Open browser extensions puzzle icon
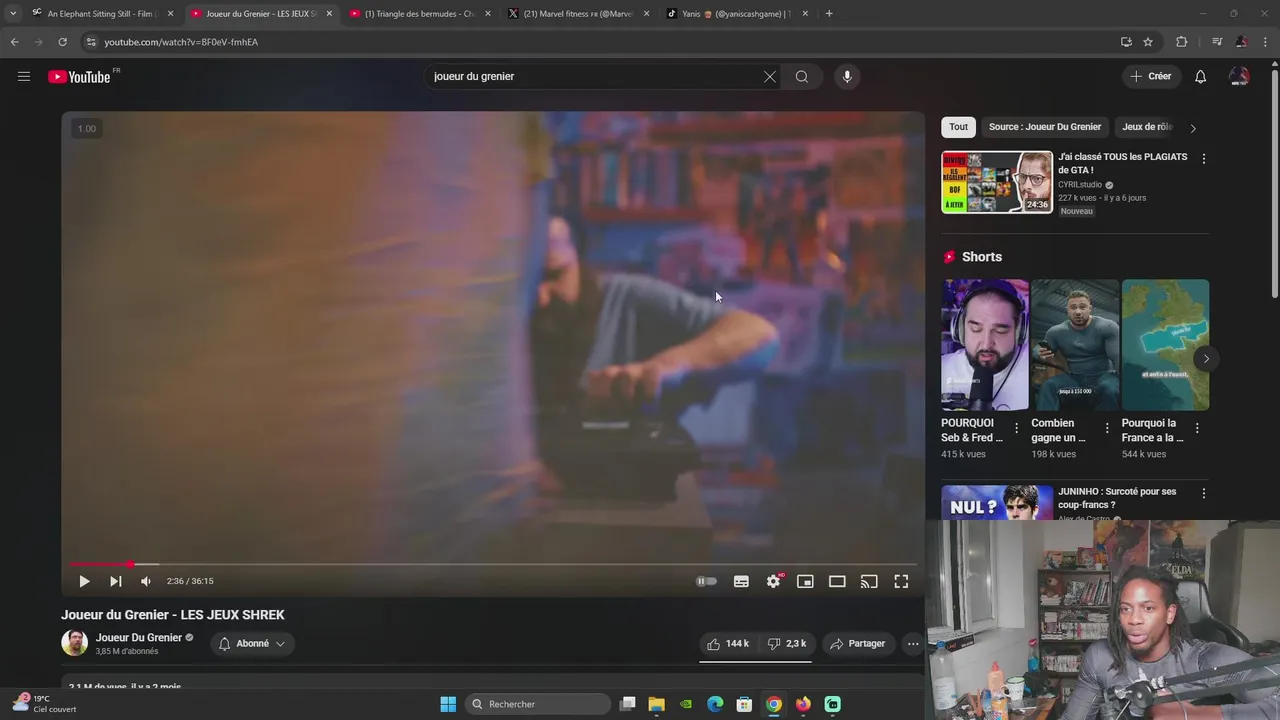The image size is (1280, 720). tap(1182, 42)
